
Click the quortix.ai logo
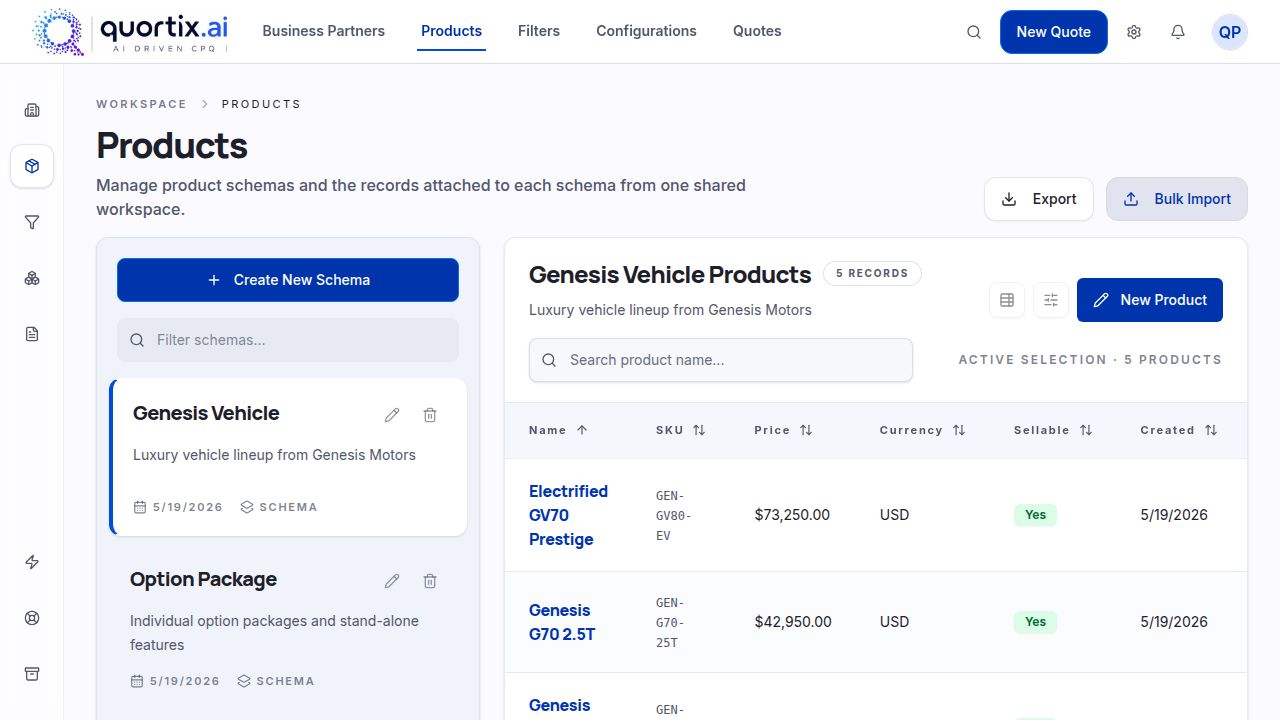[130, 32]
